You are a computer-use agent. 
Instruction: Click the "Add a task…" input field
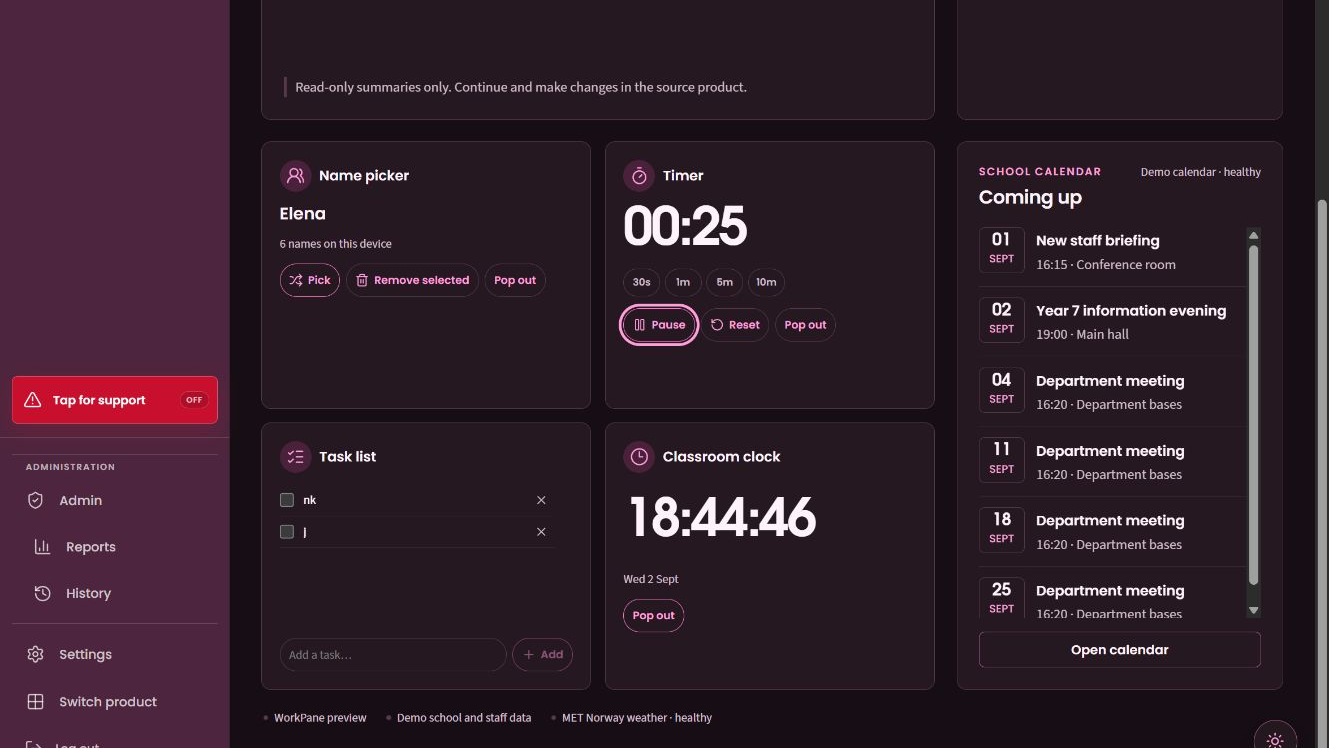pos(393,655)
